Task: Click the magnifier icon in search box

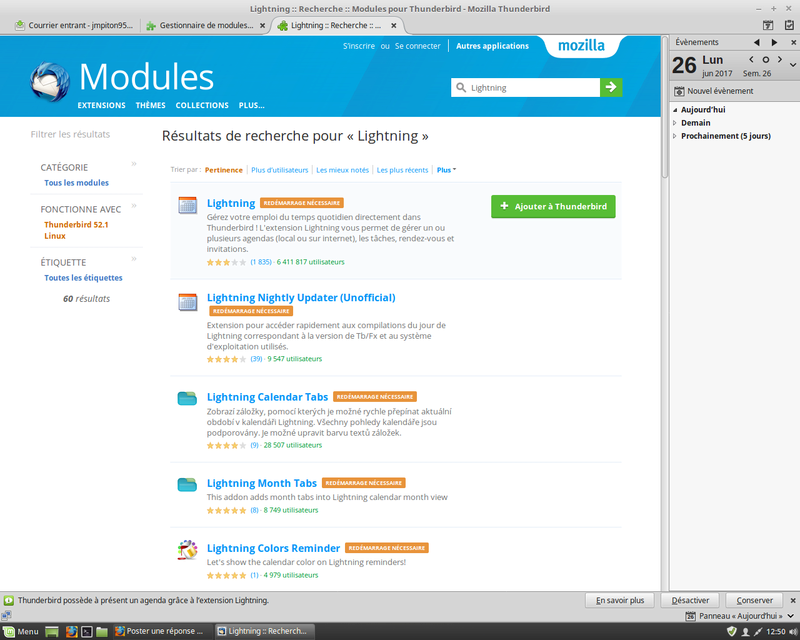Action: click(x=461, y=87)
